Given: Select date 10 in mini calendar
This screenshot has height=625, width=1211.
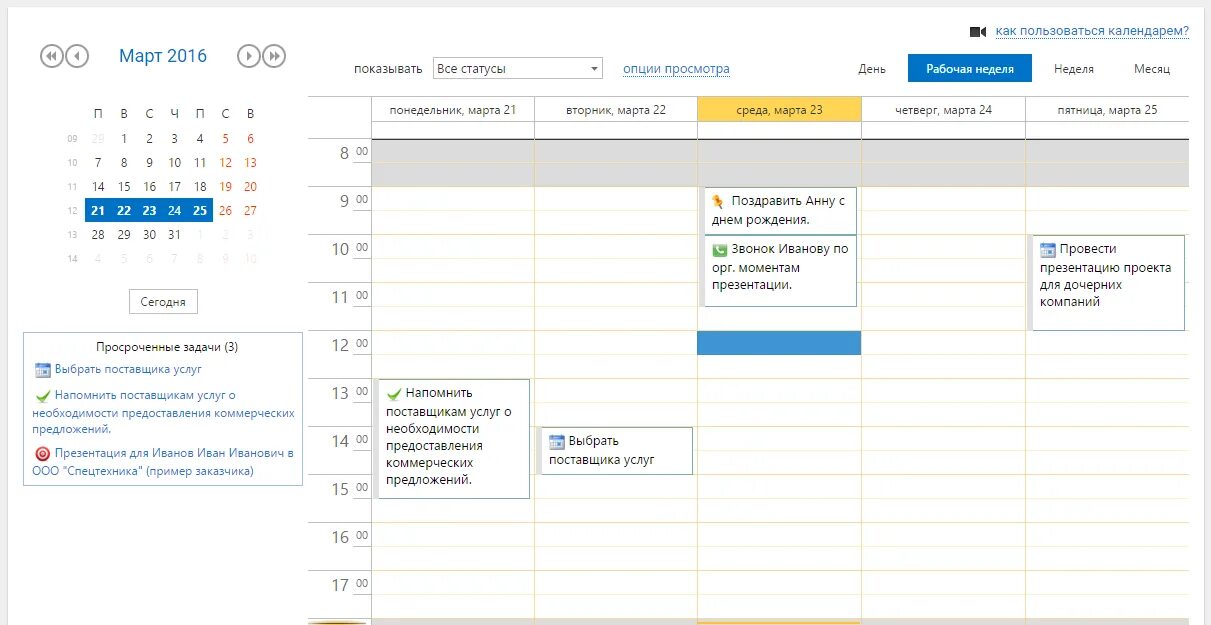Looking at the screenshot, I should pyautogui.click(x=174, y=162).
